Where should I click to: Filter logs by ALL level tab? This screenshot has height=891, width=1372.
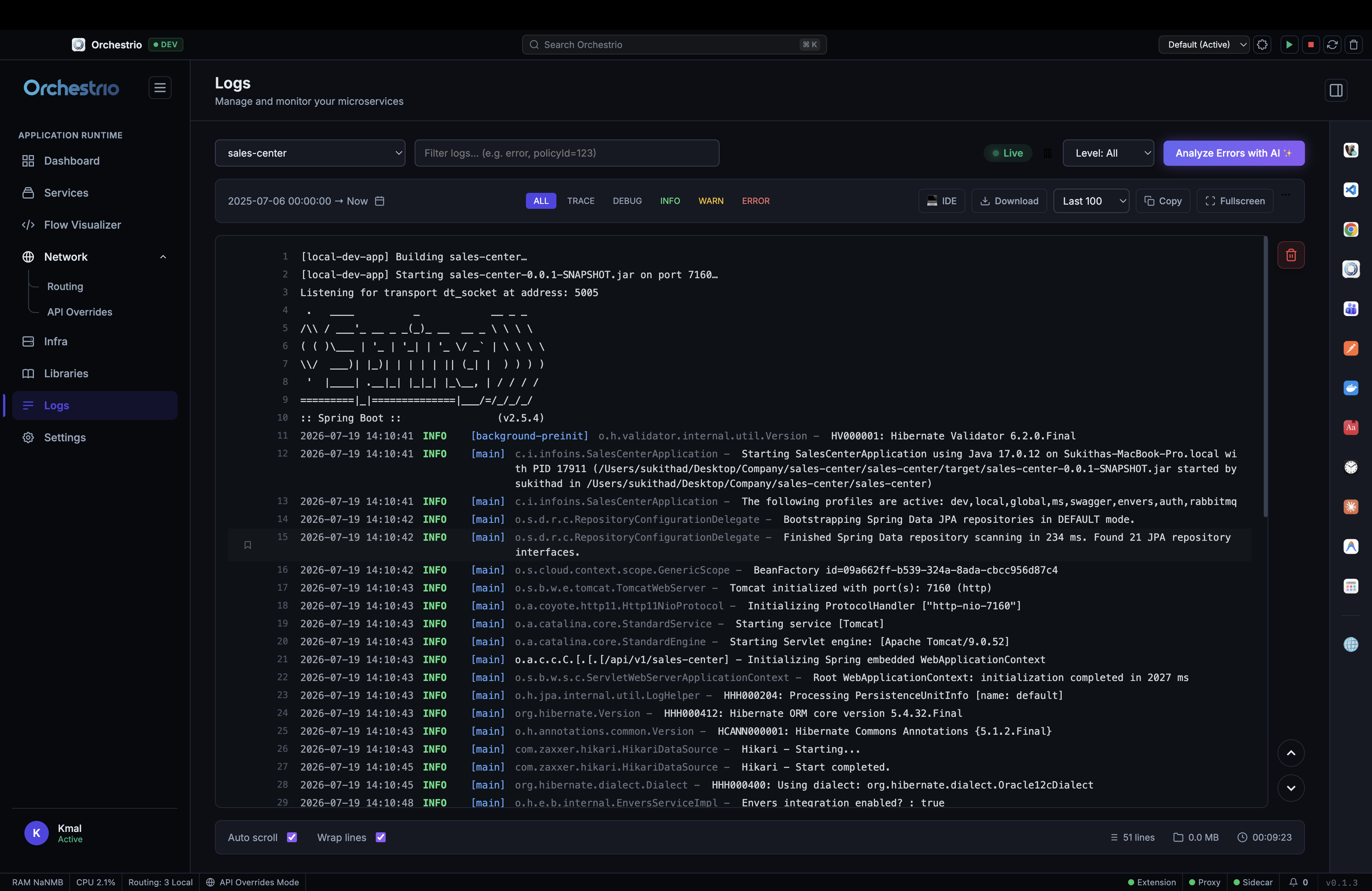pyautogui.click(x=541, y=201)
